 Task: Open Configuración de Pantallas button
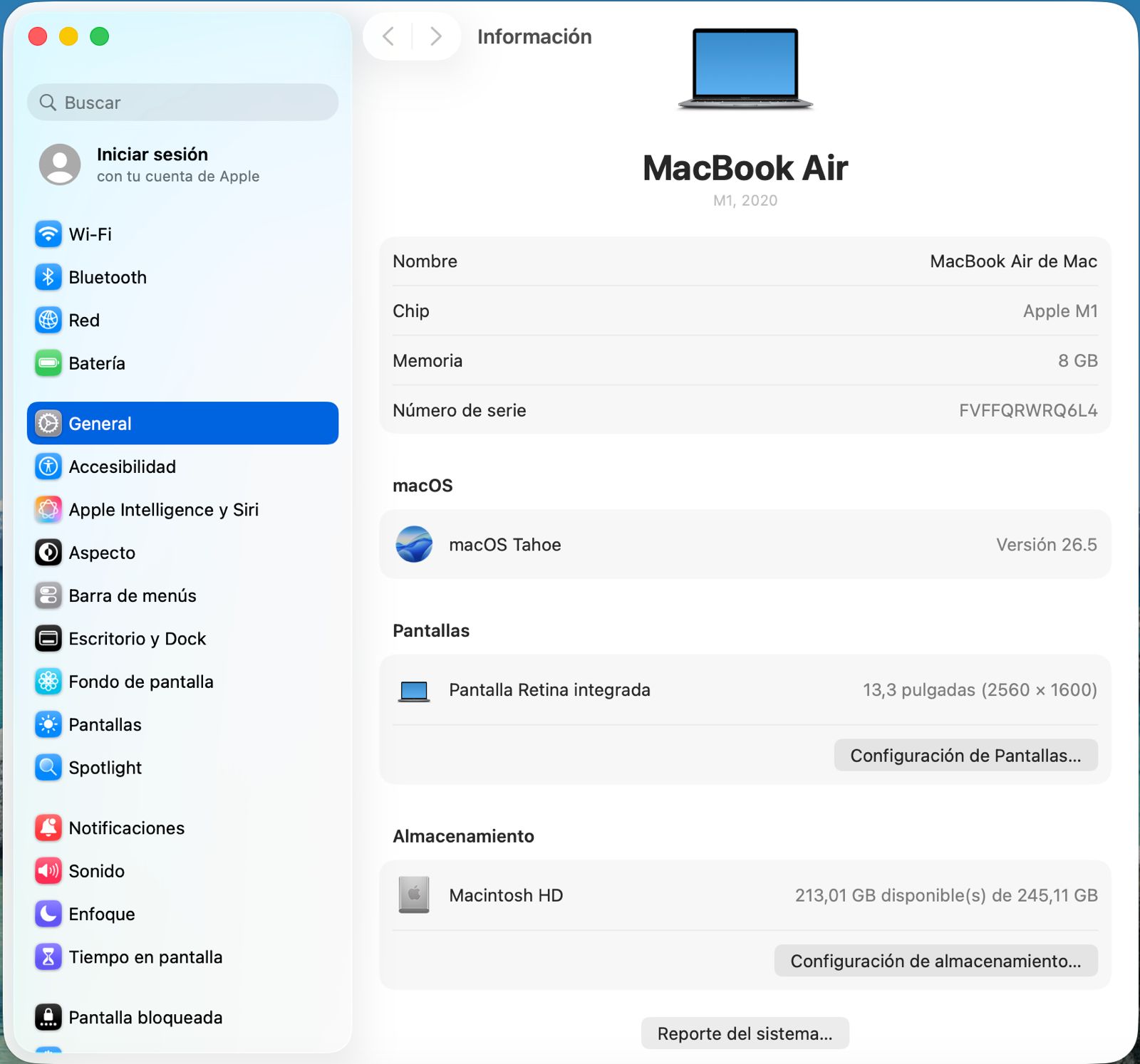pyautogui.click(x=965, y=756)
